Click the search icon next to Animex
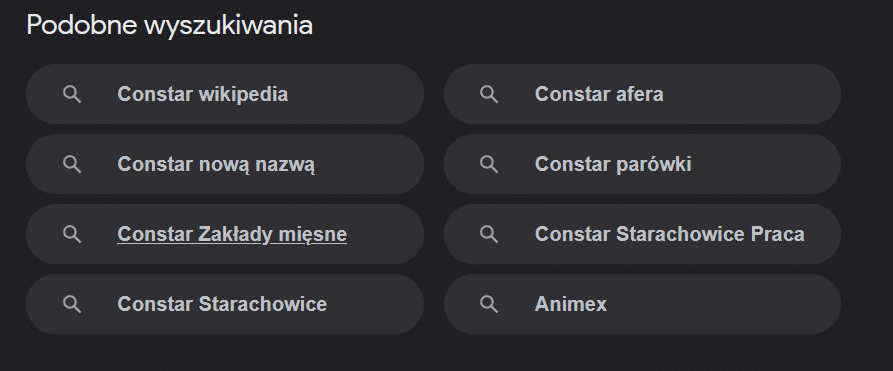The image size is (893, 371). coord(489,304)
